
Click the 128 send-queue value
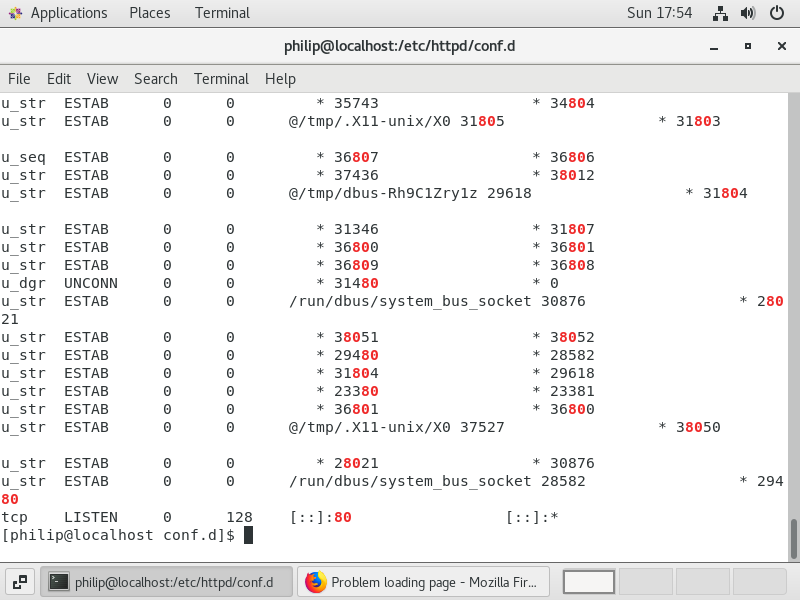pos(239,517)
